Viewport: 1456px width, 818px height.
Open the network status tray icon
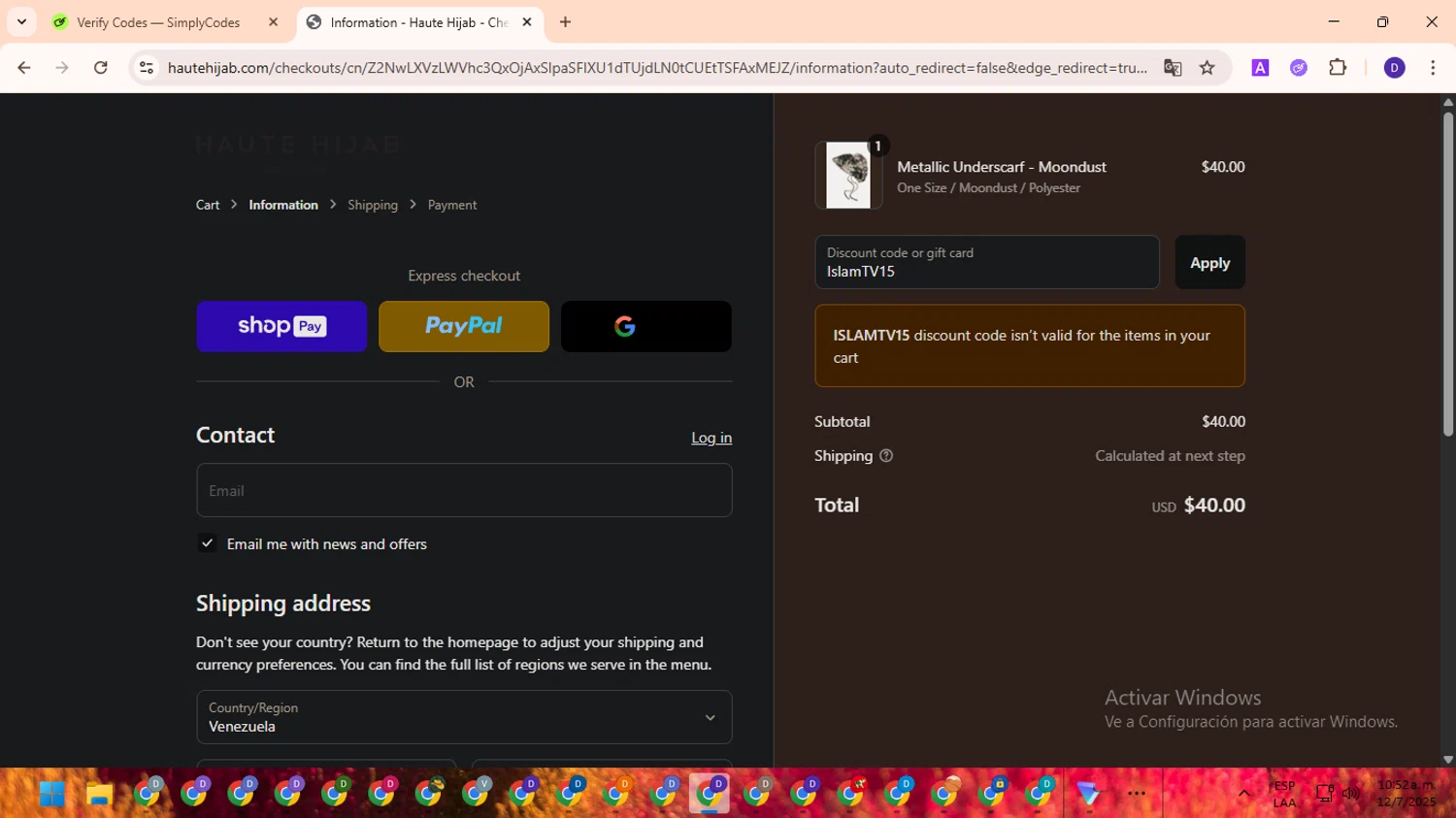(1324, 794)
